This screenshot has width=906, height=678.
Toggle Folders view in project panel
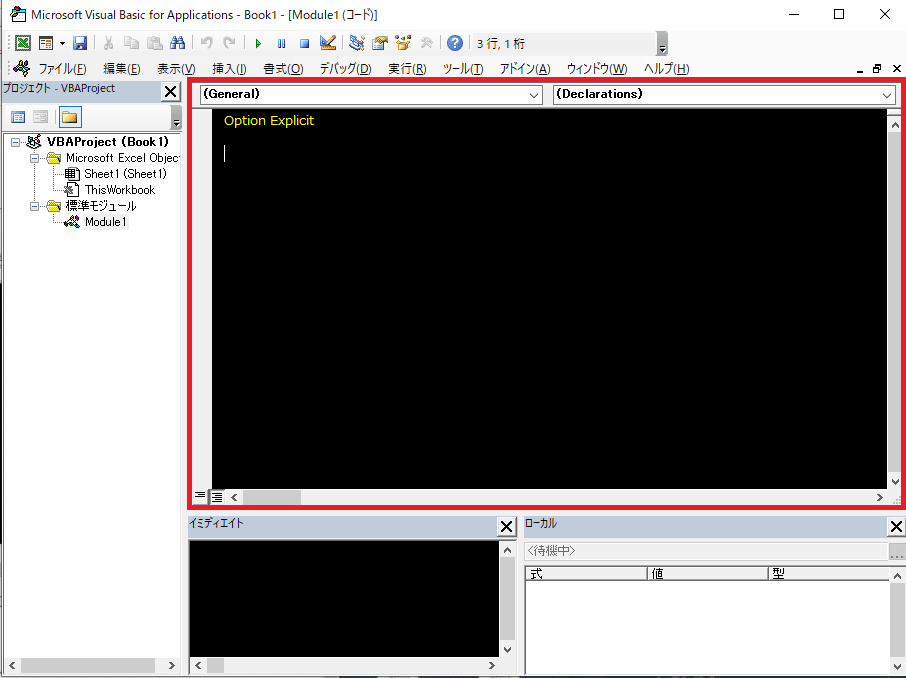pyautogui.click(x=70, y=117)
